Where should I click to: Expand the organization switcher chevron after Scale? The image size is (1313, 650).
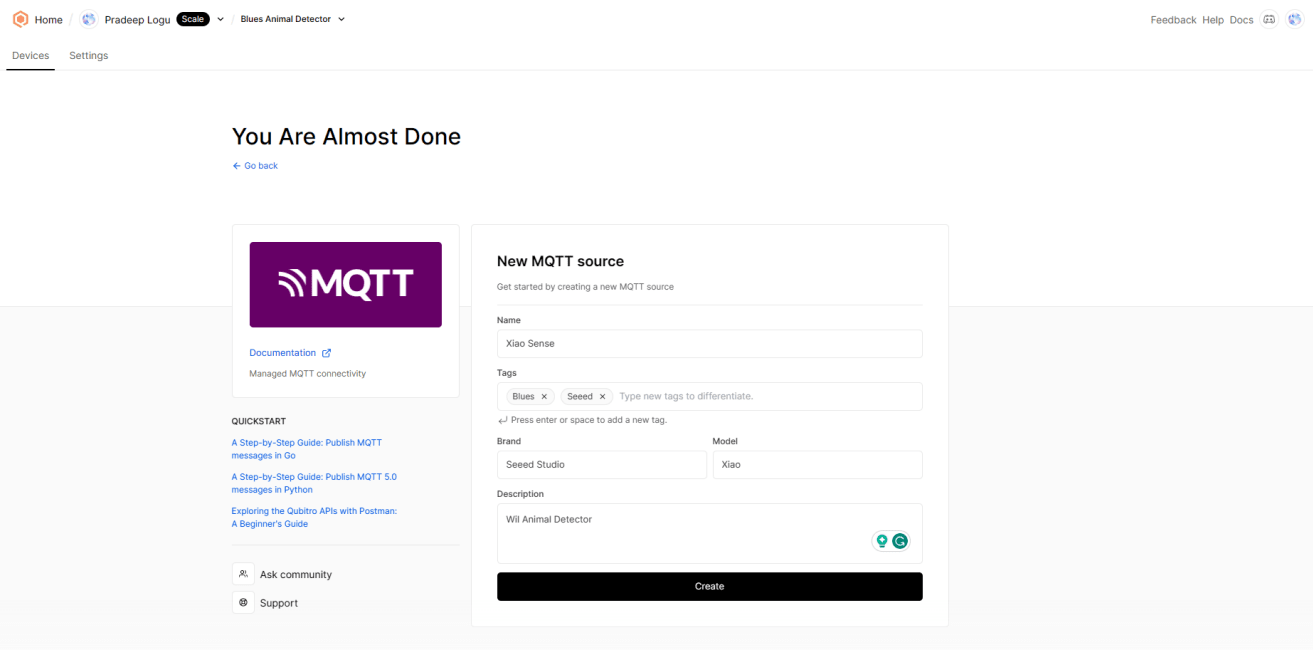[x=220, y=19]
